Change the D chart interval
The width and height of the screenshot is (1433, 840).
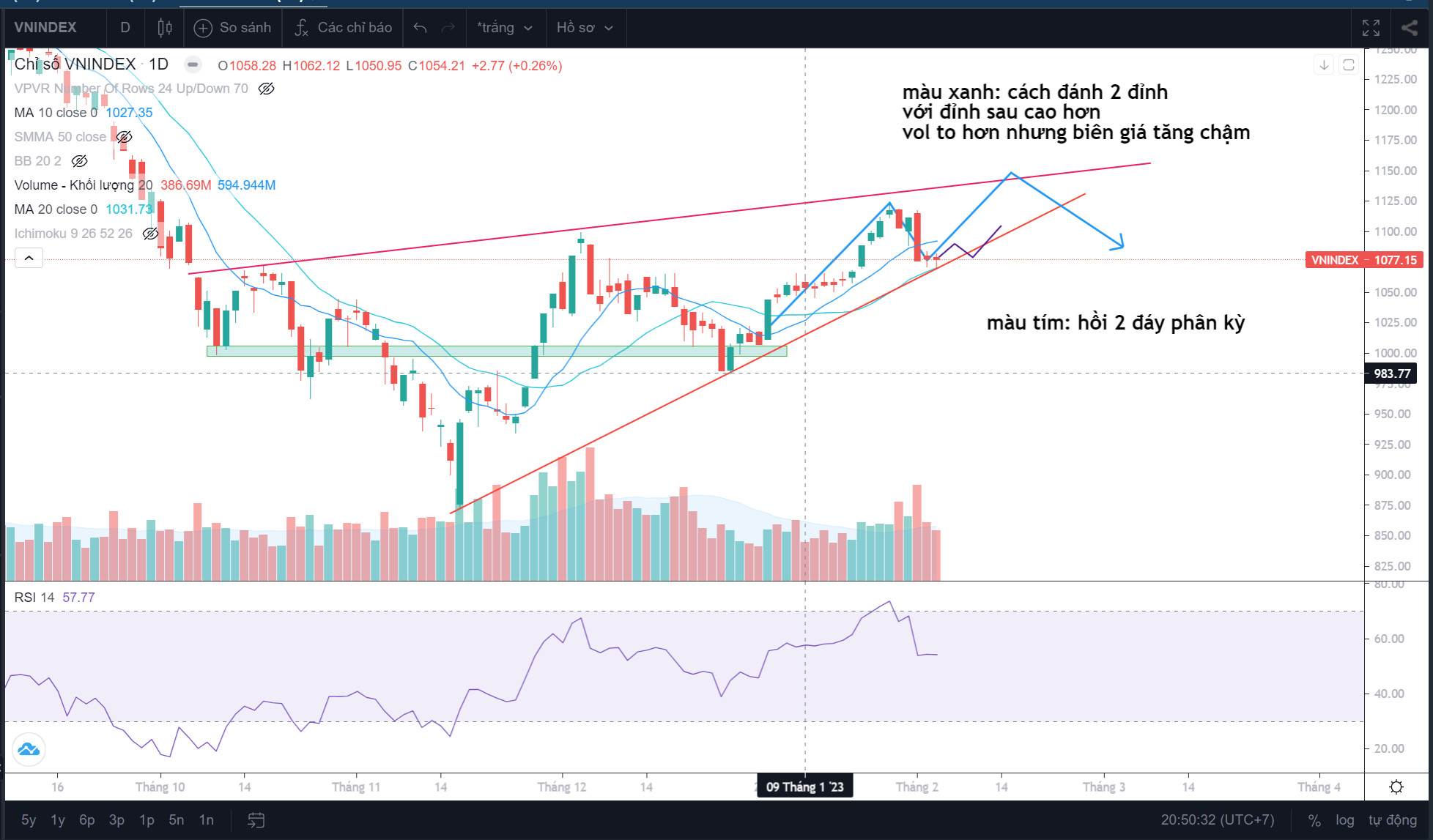click(x=125, y=28)
